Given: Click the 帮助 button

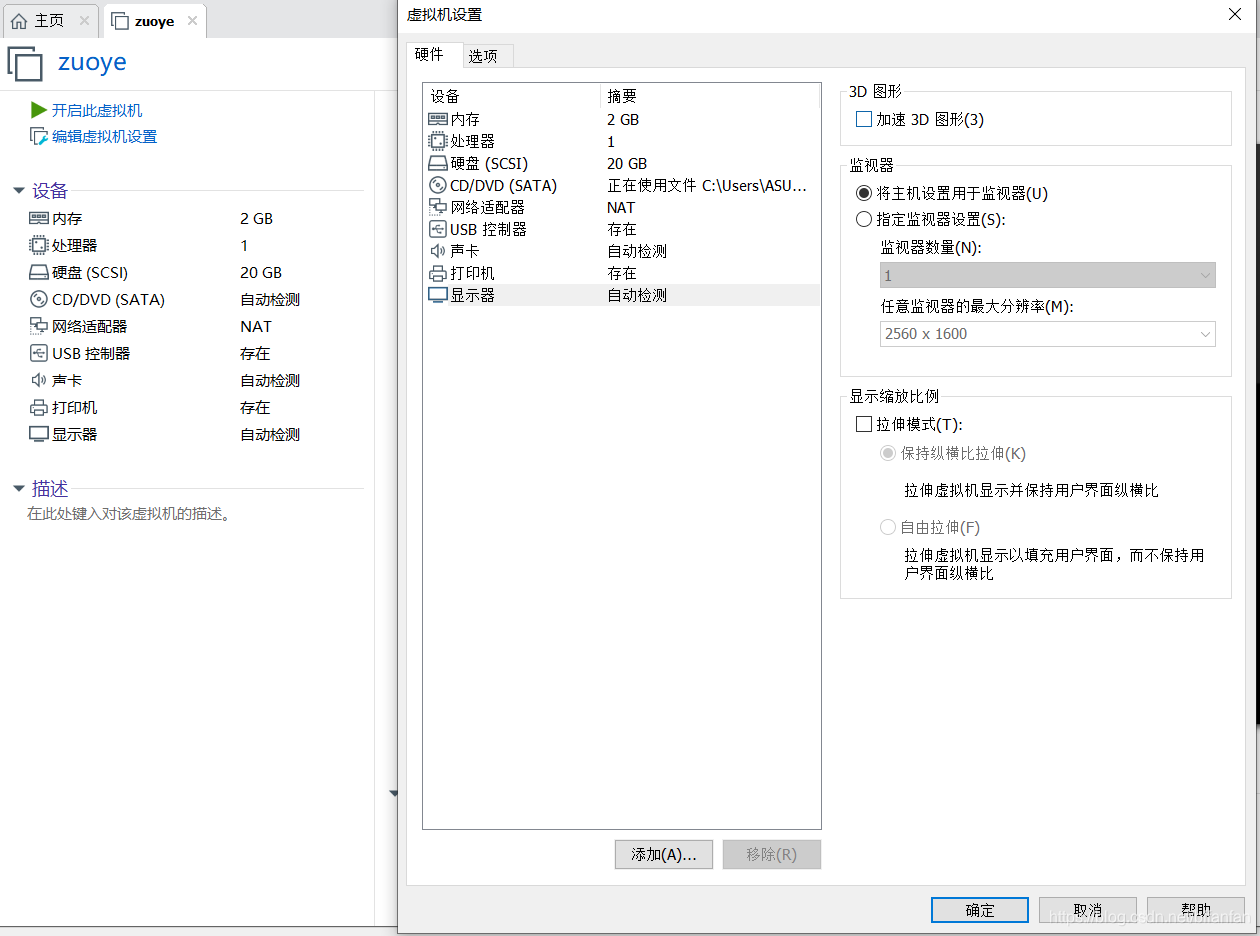Looking at the screenshot, I should pos(1196,910).
